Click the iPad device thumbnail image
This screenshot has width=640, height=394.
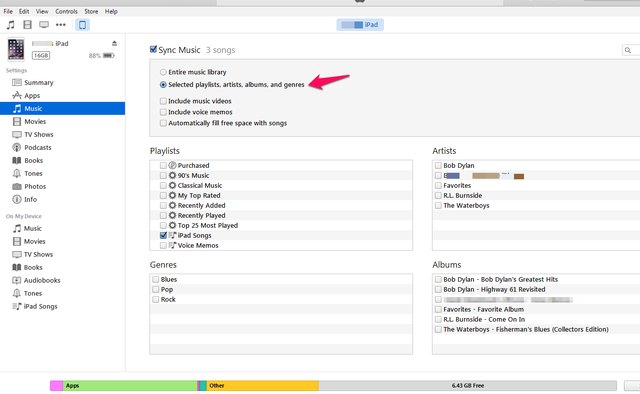(16, 49)
